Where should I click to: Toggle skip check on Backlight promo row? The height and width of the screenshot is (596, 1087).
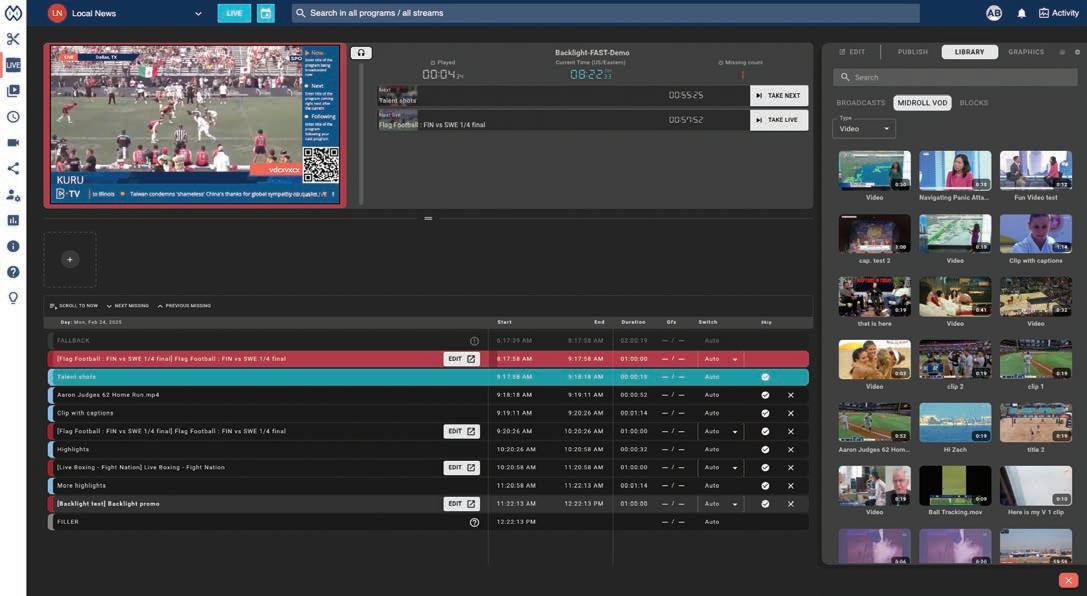tap(765, 504)
